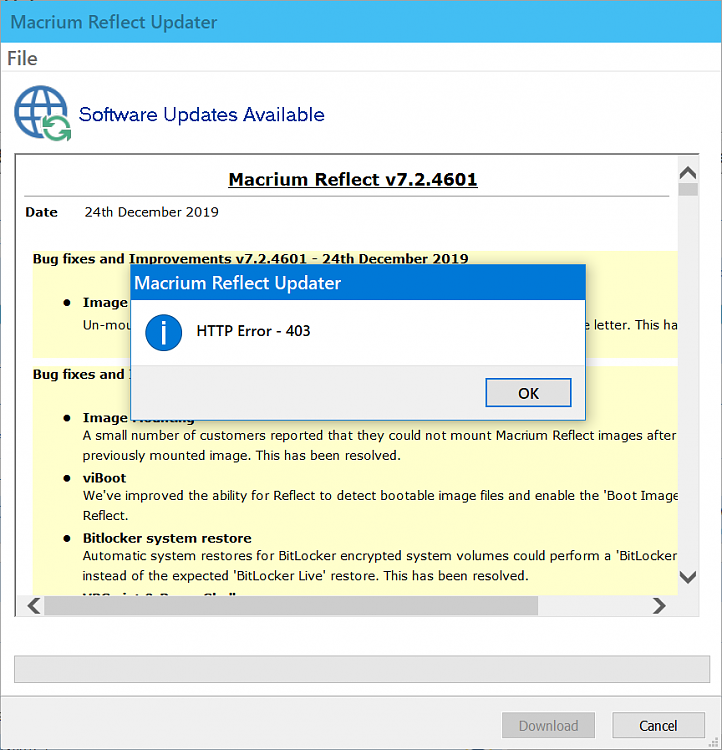Click the vertical scrollbar thumb near top

coord(688,189)
